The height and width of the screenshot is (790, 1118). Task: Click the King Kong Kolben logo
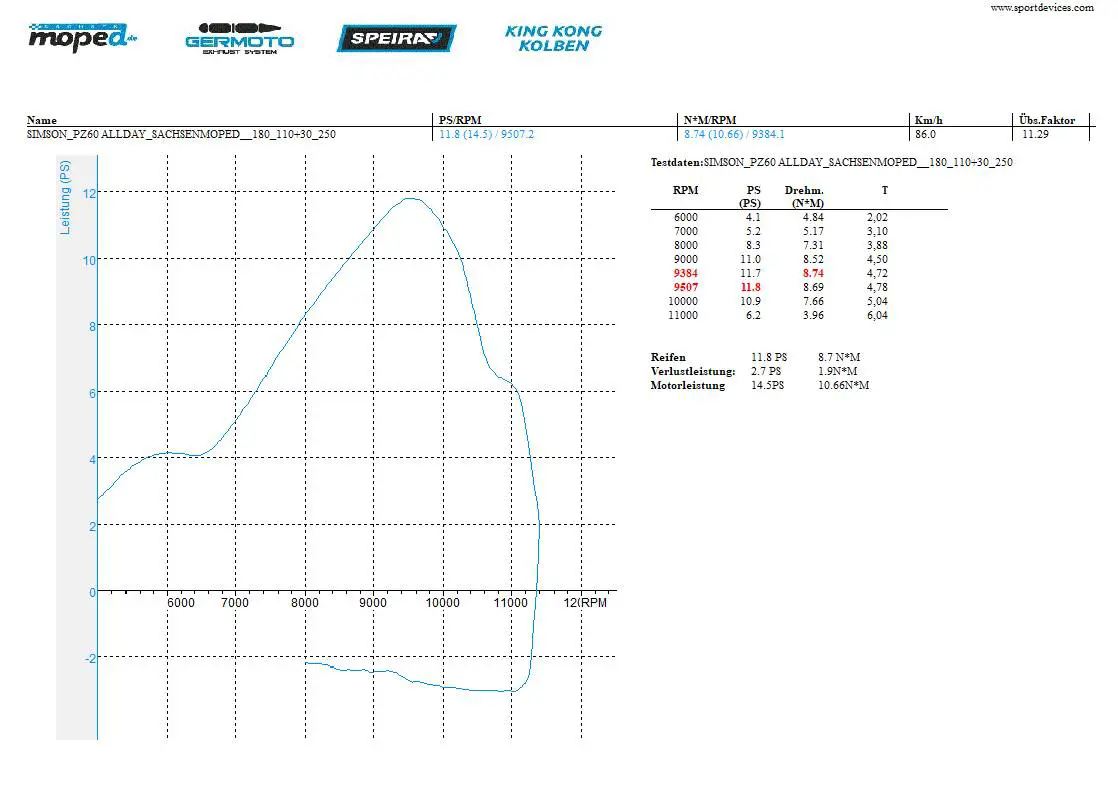pos(553,38)
